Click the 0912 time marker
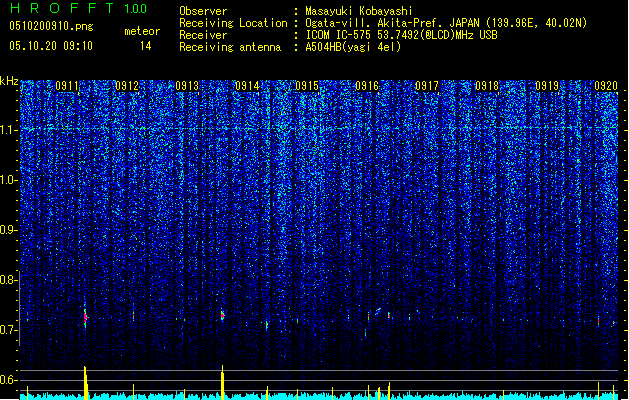The image size is (629, 400). [x=127, y=86]
